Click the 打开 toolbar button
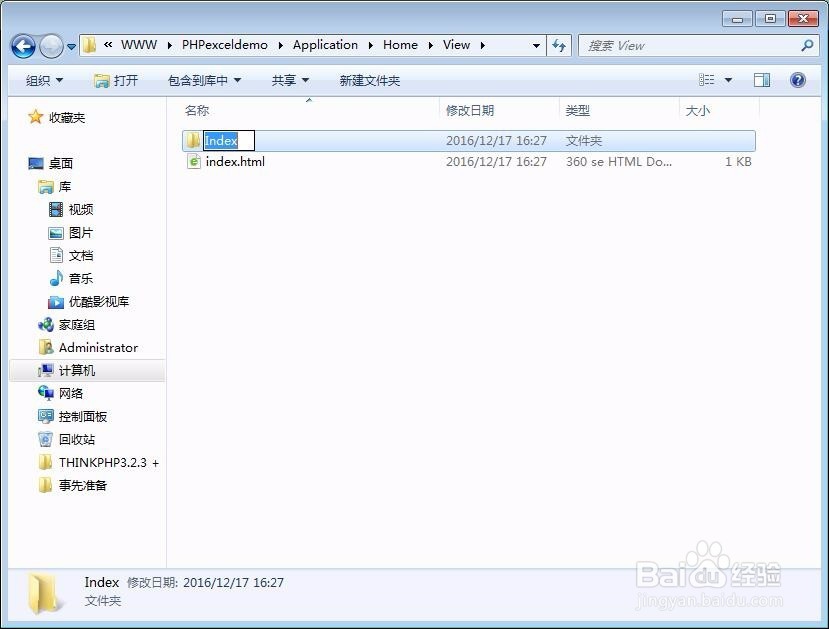The image size is (829, 629). point(120,80)
